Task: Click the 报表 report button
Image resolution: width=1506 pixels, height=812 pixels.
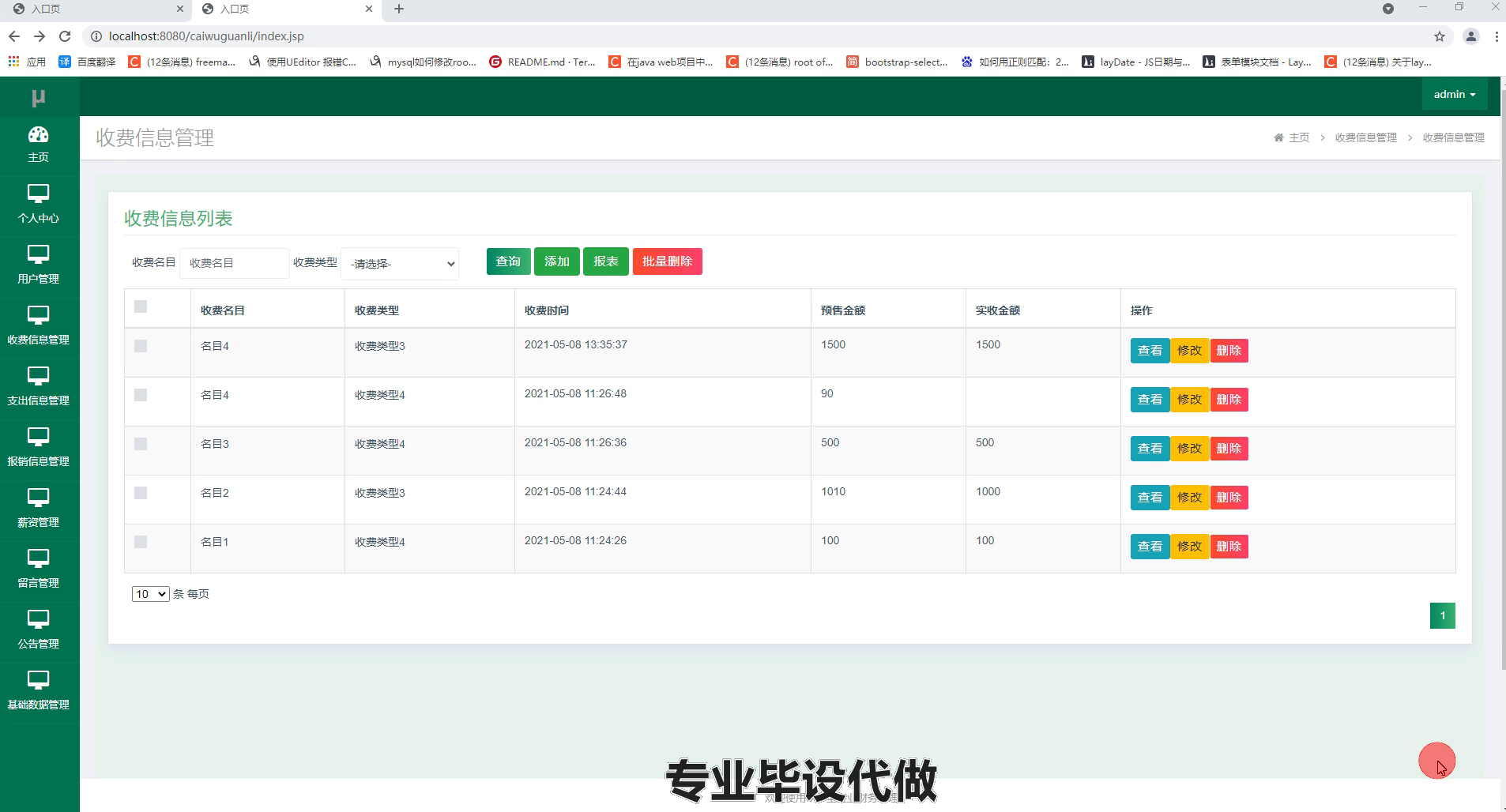Action: coord(606,261)
